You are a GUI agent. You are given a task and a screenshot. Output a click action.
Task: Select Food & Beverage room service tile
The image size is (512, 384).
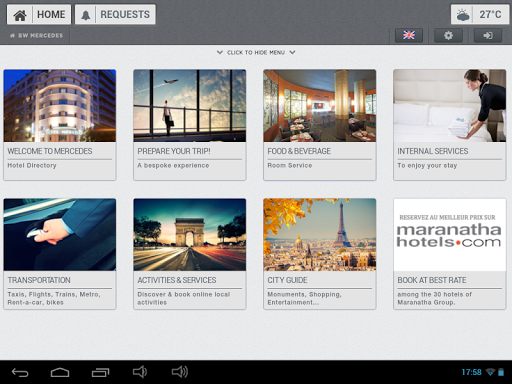tap(320, 125)
